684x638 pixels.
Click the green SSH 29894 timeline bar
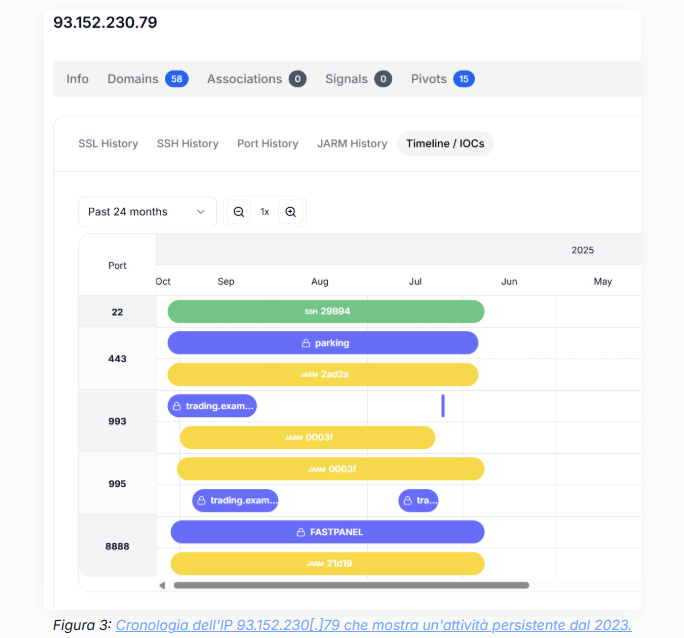point(326,311)
